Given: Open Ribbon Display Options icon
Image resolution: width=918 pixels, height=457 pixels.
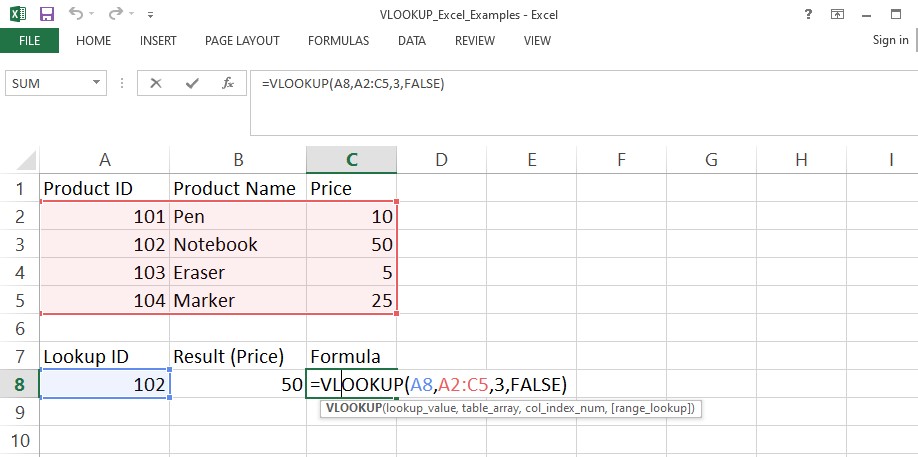Looking at the screenshot, I should point(837,14).
